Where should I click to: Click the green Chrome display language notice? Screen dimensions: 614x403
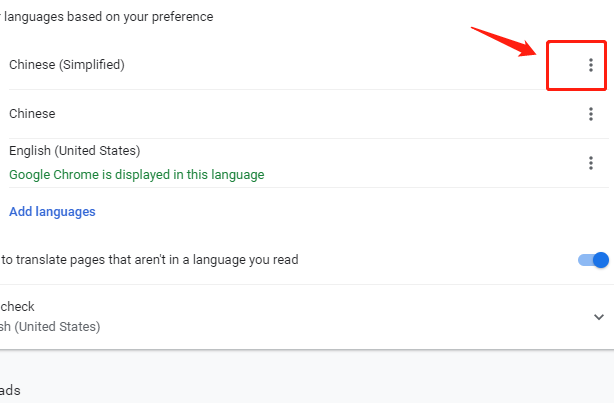pos(137,175)
